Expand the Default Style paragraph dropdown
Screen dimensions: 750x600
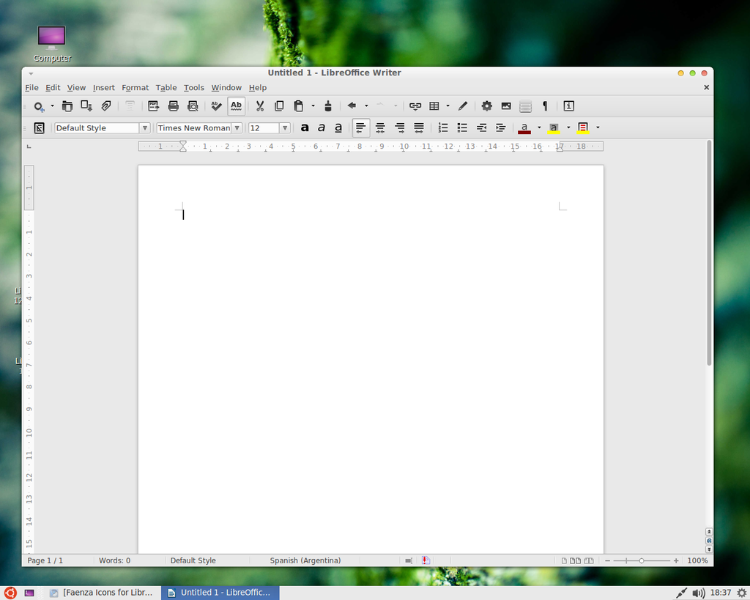tap(145, 128)
